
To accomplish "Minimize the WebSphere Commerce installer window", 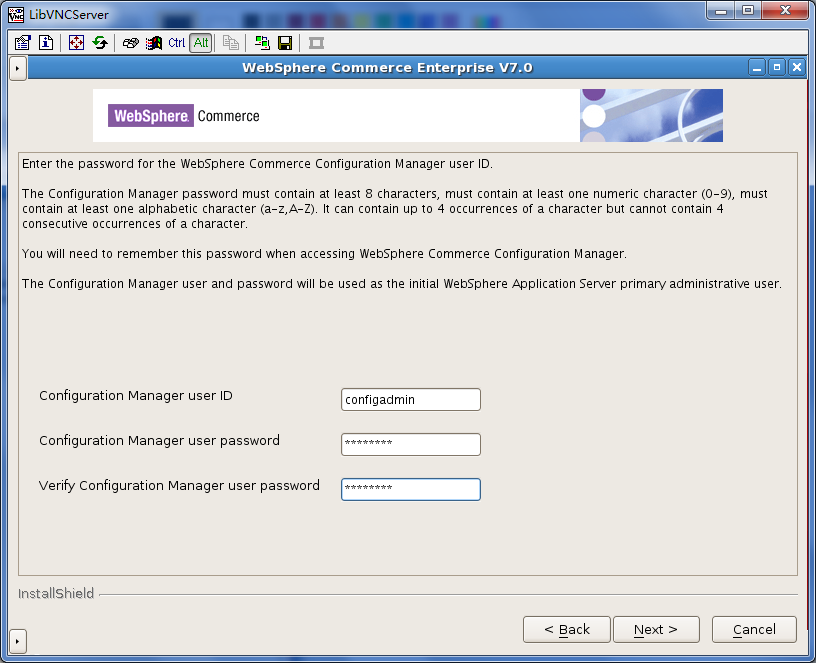I will tap(757, 68).
